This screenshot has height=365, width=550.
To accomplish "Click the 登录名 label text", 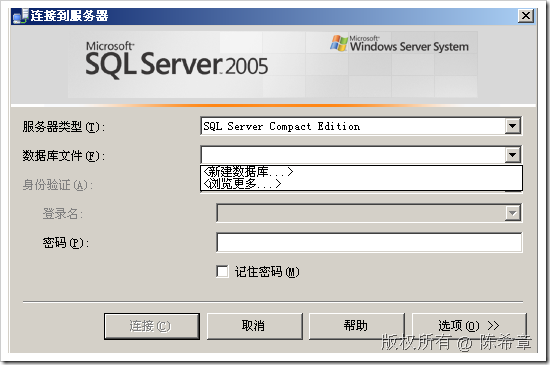I will point(62,214).
